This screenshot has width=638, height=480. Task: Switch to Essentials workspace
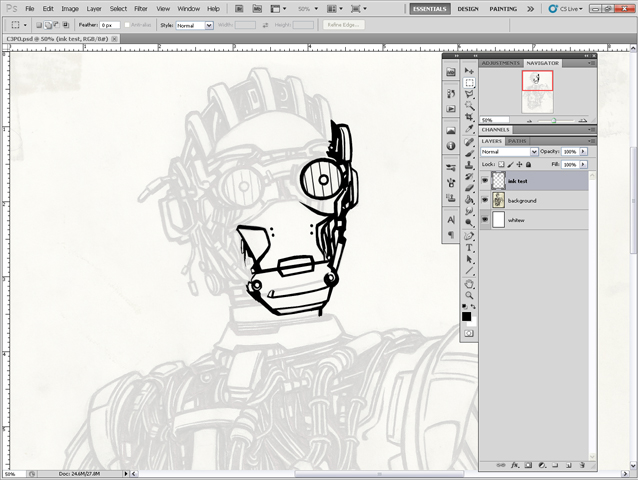click(430, 9)
